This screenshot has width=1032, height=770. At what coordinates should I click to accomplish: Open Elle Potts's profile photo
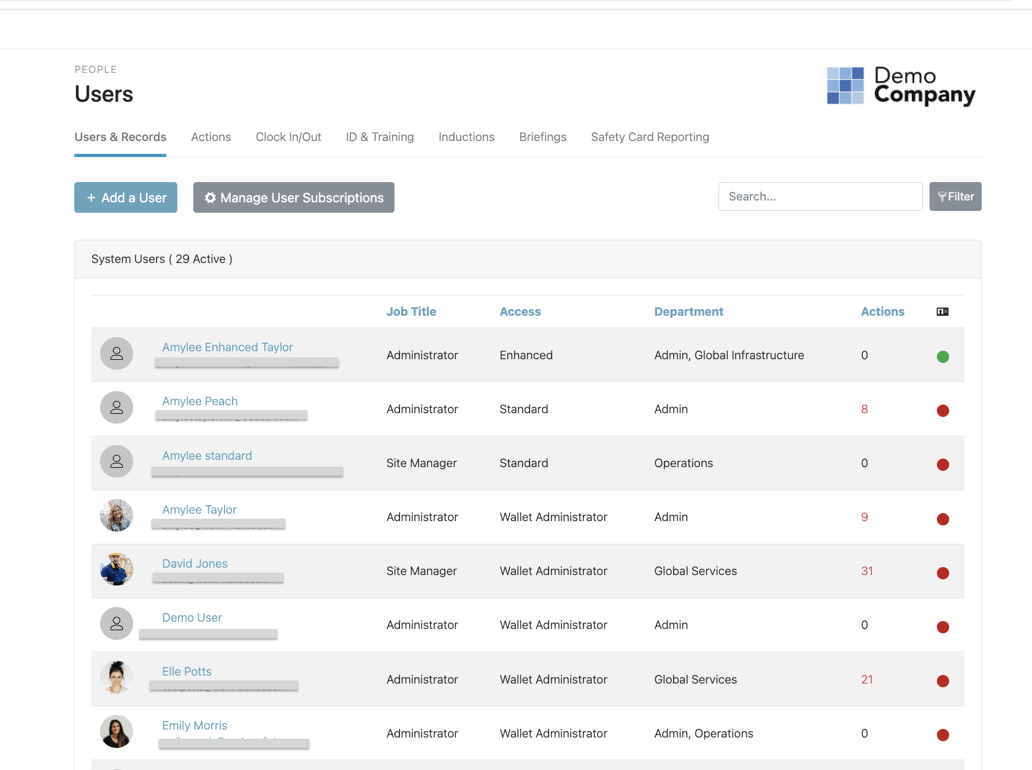pyautogui.click(x=116, y=677)
